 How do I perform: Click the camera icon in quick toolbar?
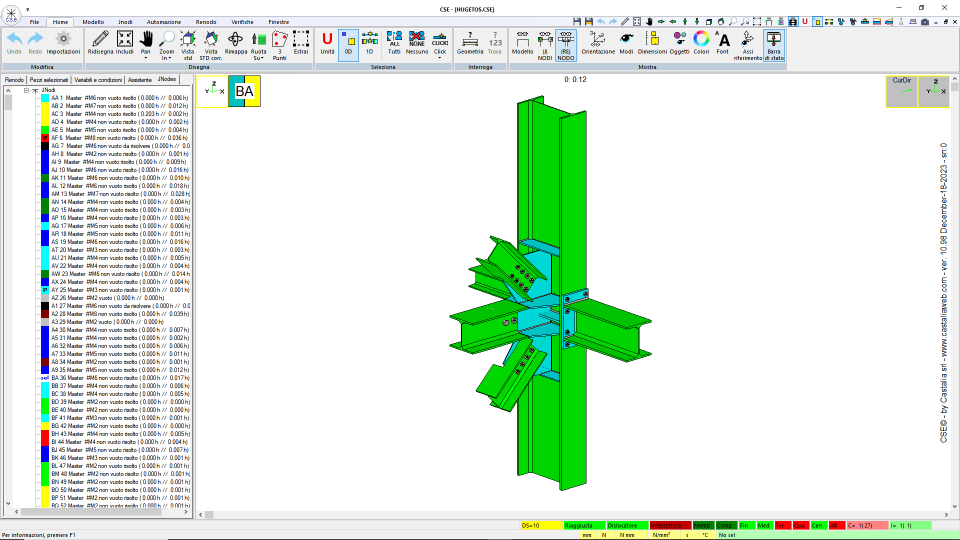pyautogui.click(x=925, y=22)
